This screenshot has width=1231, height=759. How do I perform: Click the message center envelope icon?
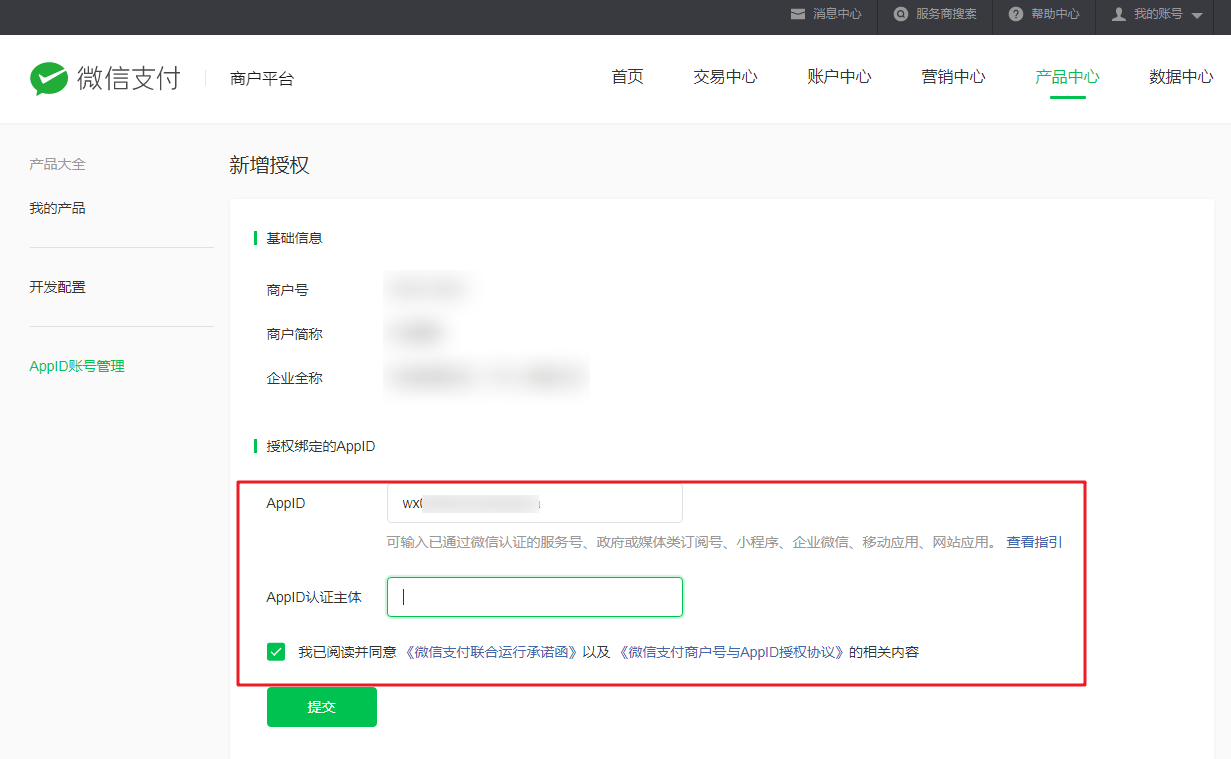click(798, 14)
